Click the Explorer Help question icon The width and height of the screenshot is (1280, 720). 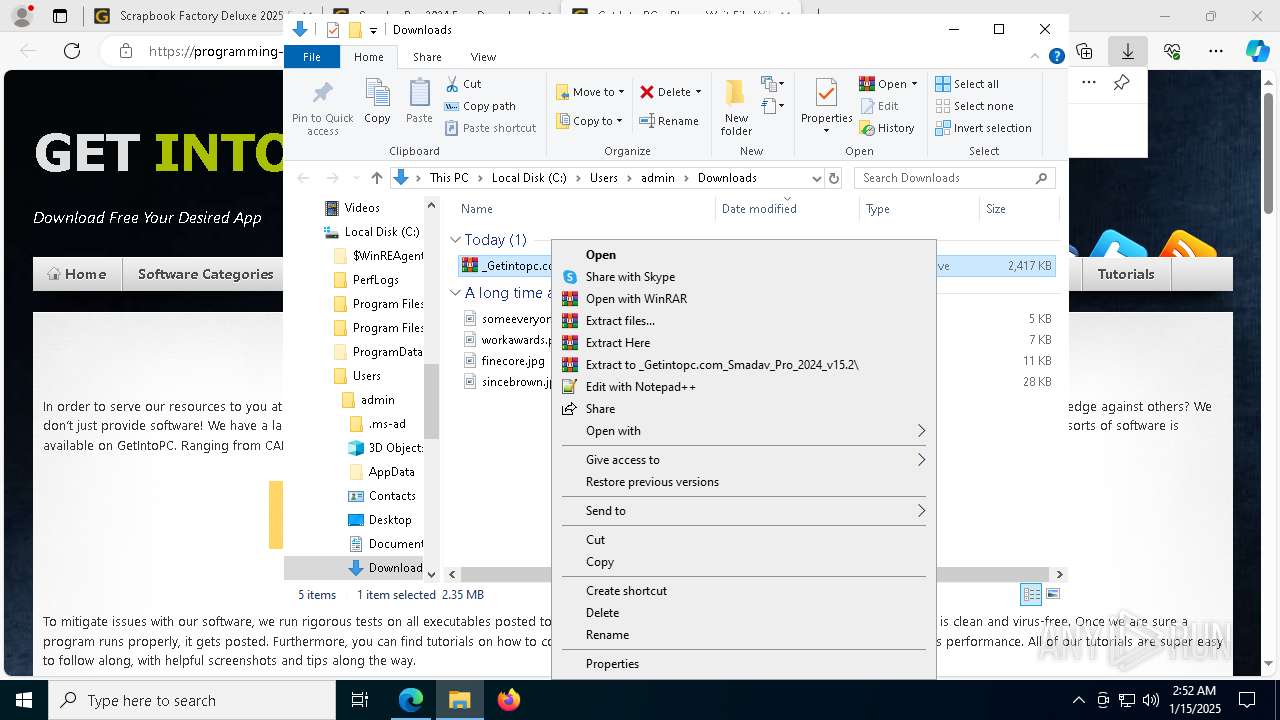coord(1056,57)
